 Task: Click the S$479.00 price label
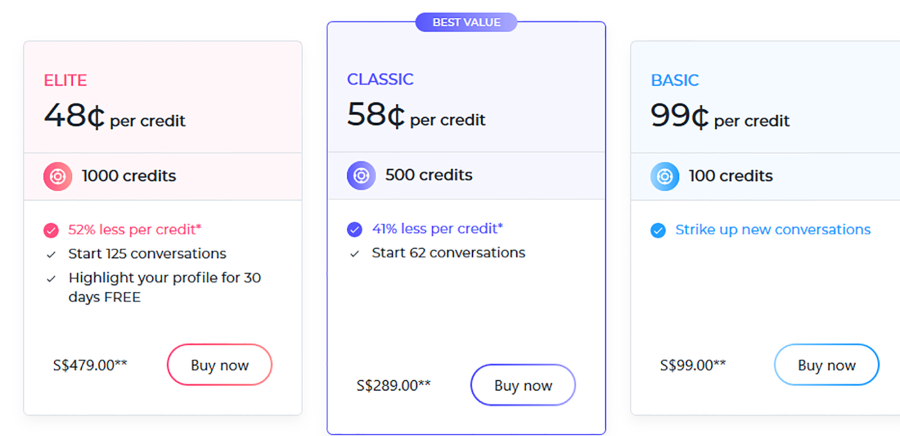click(x=90, y=365)
